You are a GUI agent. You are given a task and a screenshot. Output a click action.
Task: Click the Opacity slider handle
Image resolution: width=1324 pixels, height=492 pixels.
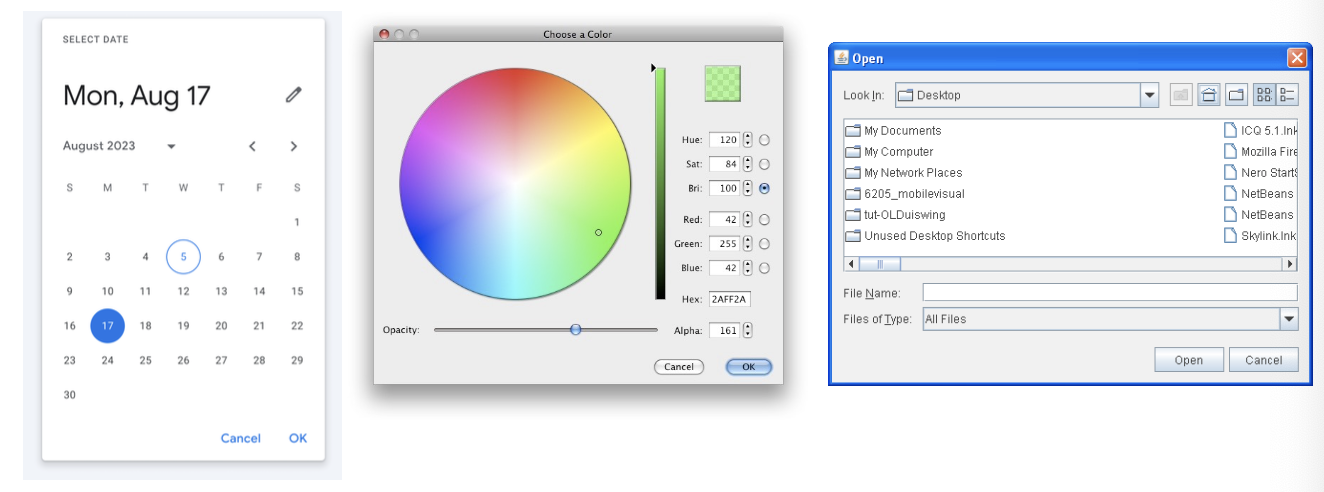click(x=576, y=330)
